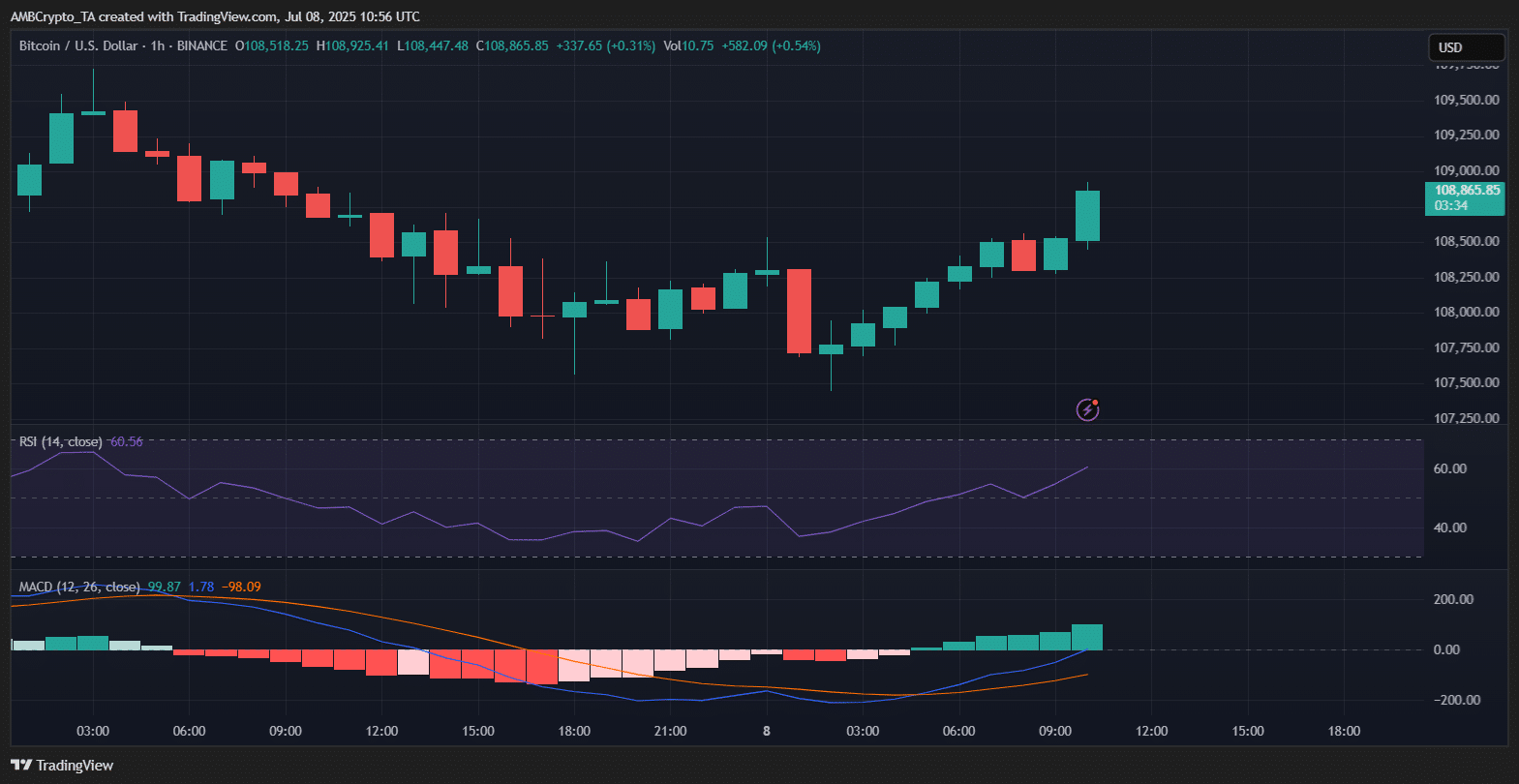The height and width of the screenshot is (784, 1519).
Task: Click the 108,250.00 price axis label
Action: point(1466,277)
